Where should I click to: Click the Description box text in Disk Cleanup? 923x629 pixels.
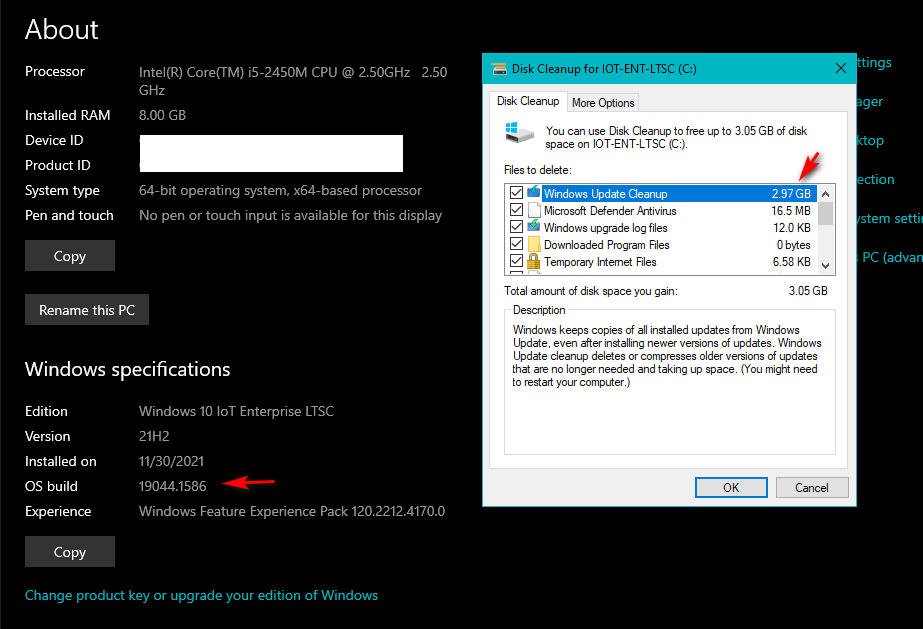666,356
